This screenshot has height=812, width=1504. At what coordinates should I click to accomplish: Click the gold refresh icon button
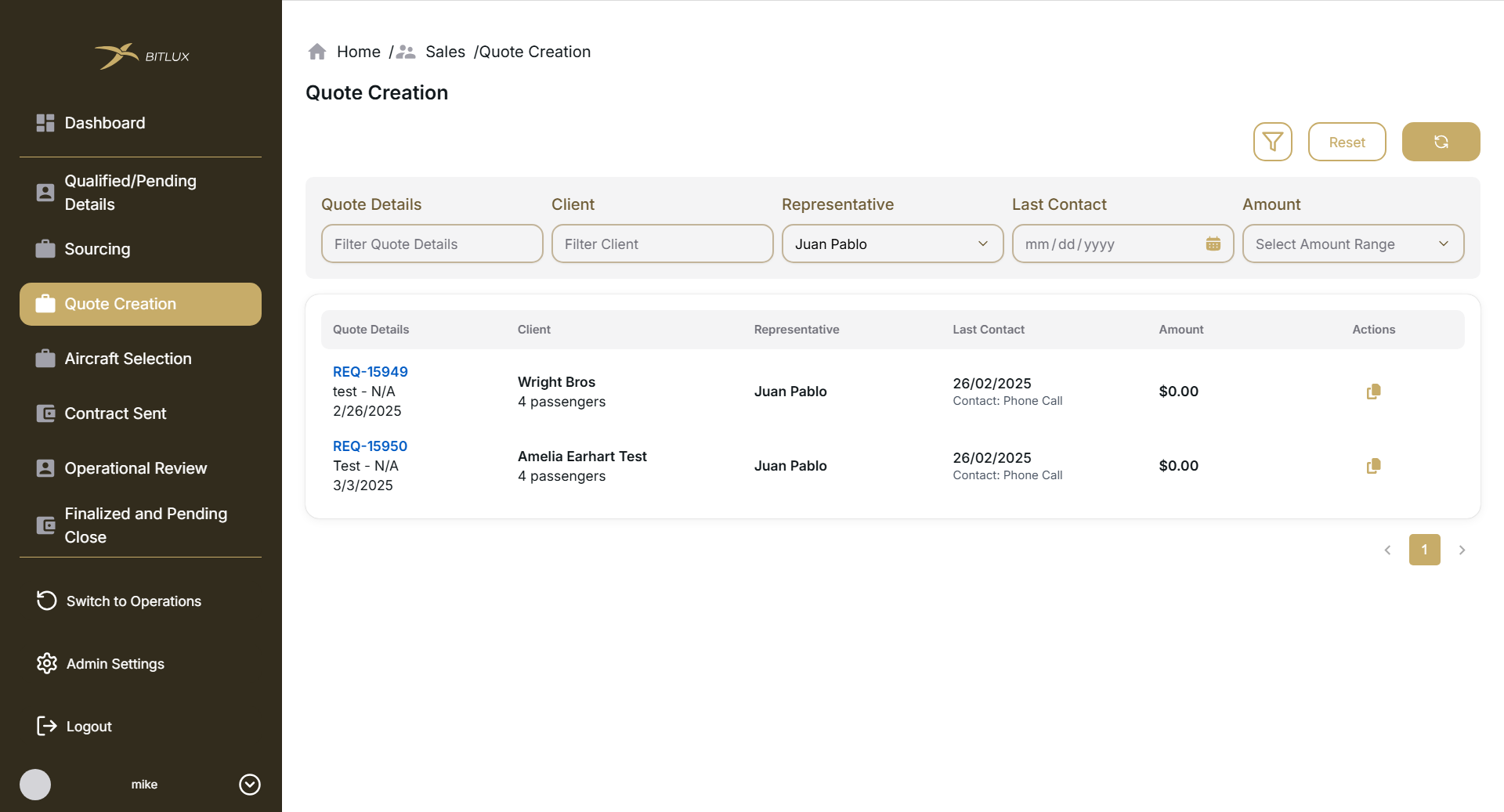click(1441, 142)
